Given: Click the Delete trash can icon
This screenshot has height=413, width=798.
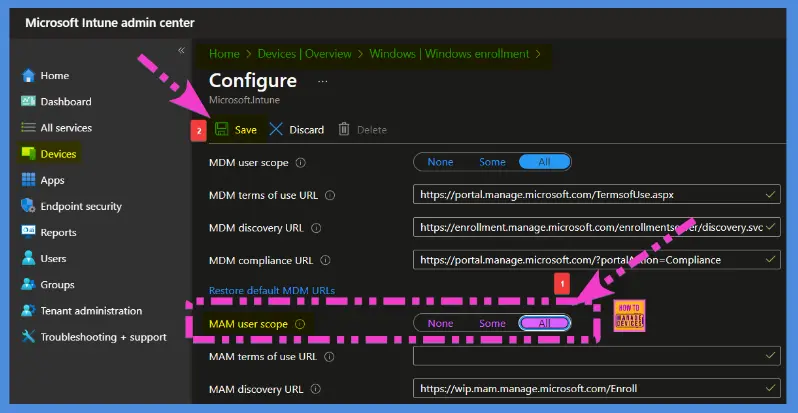Looking at the screenshot, I should (344, 129).
